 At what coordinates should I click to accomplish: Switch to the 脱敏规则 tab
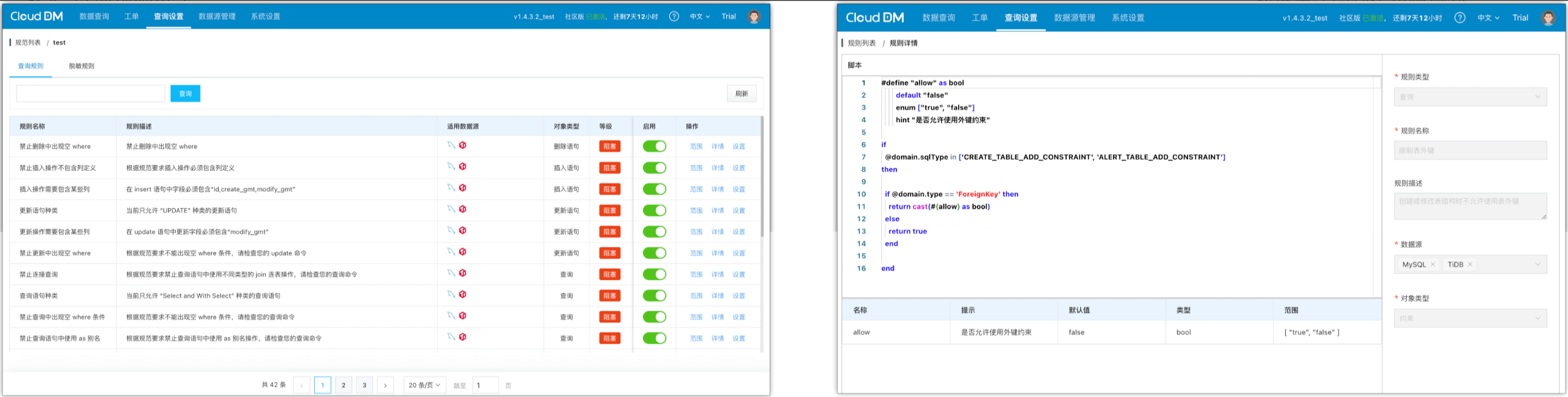(81, 66)
